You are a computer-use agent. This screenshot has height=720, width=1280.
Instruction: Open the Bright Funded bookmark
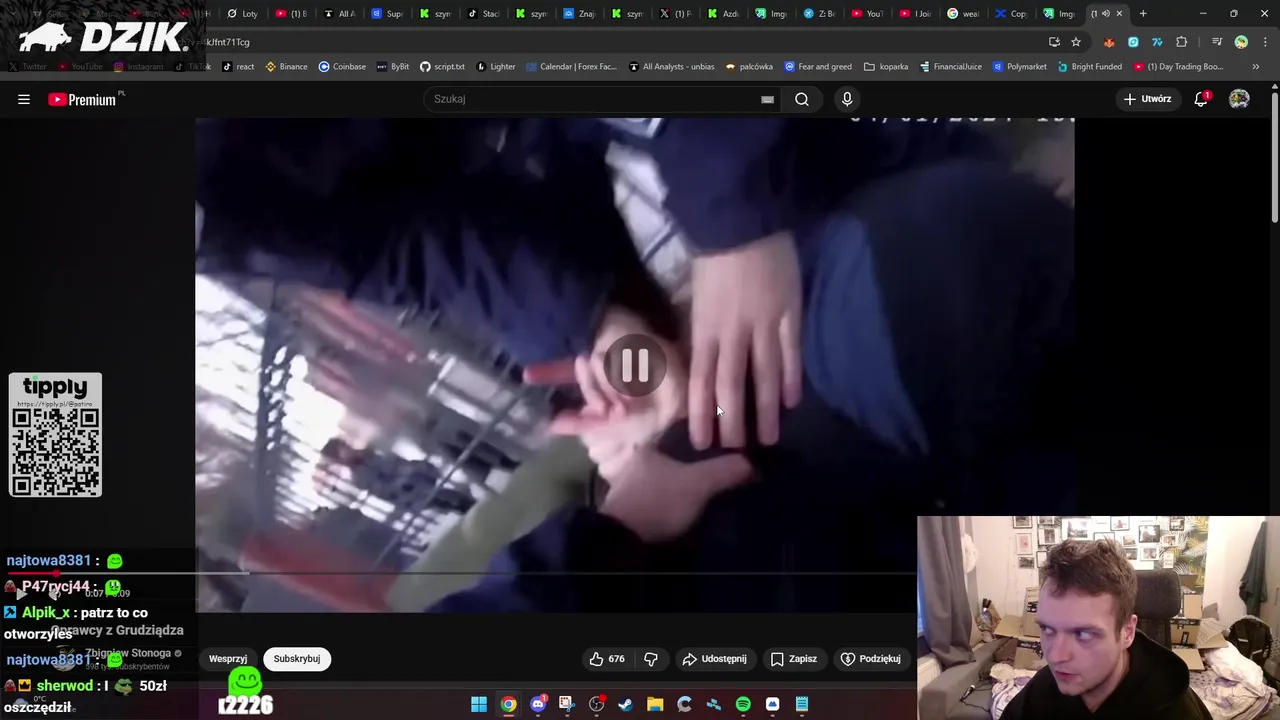pyautogui.click(x=1089, y=67)
